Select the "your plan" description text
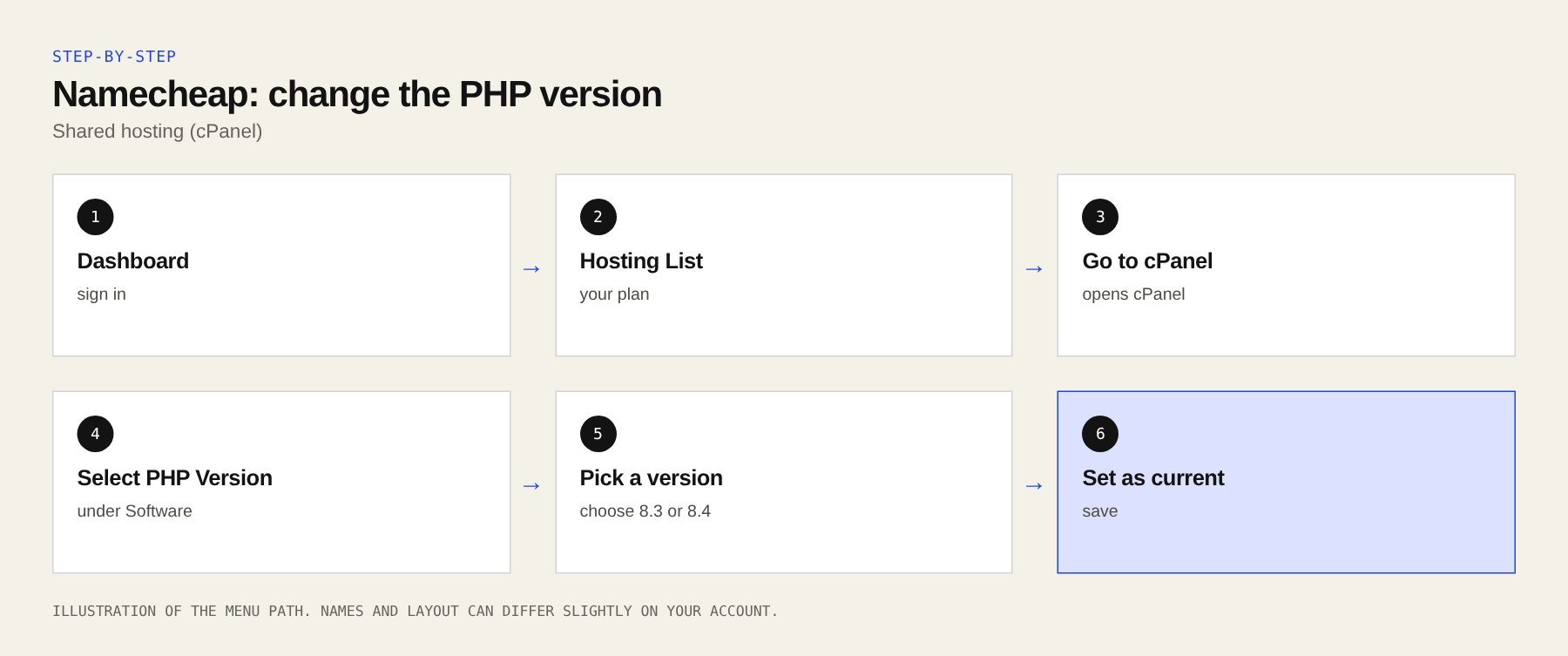Screen dimensions: 1568x656 click(614, 294)
